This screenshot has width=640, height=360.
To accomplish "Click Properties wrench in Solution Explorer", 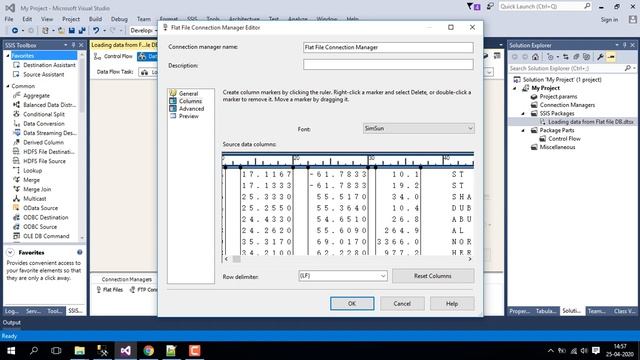I will coord(600,57).
